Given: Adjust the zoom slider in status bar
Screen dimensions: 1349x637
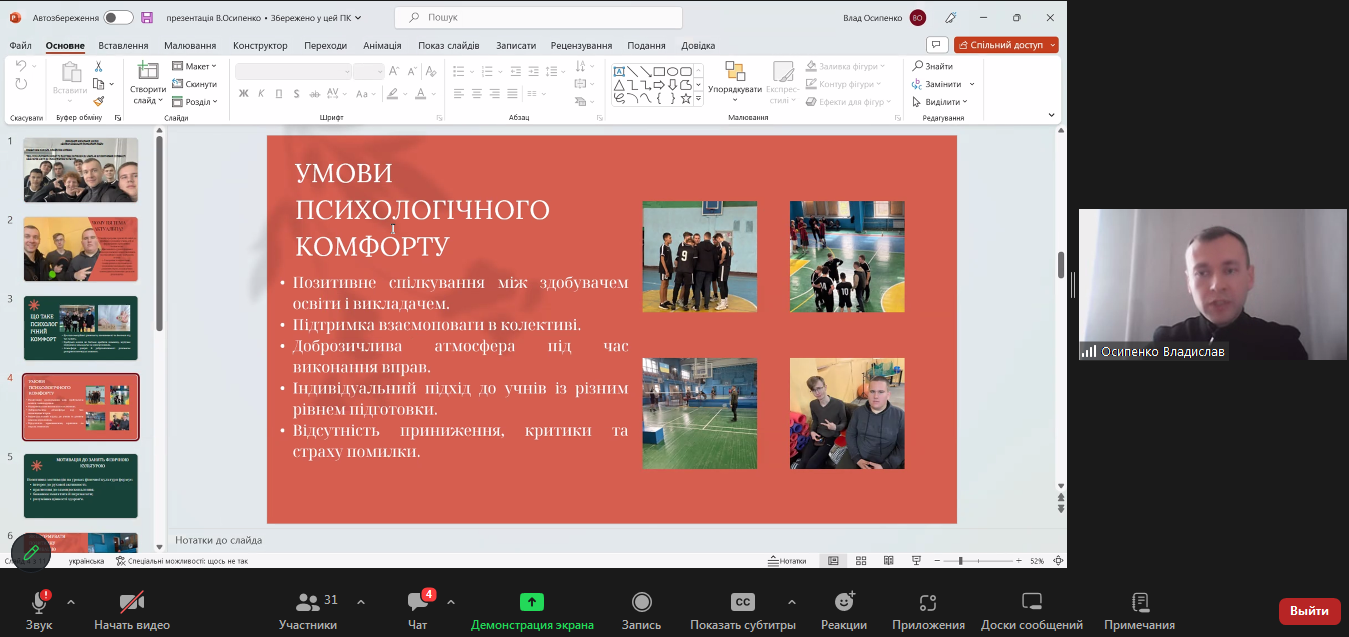Looking at the screenshot, I should 960,561.
